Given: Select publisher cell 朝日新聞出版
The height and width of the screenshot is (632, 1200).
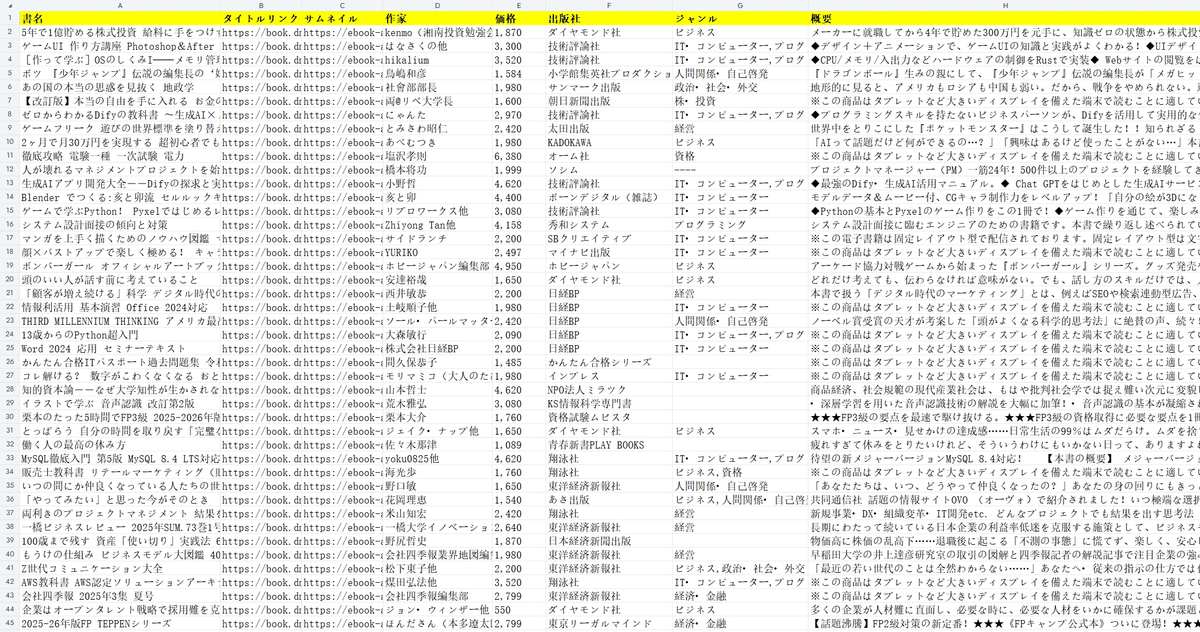Looking at the screenshot, I should pyautogui.click(x=610, y=102).
